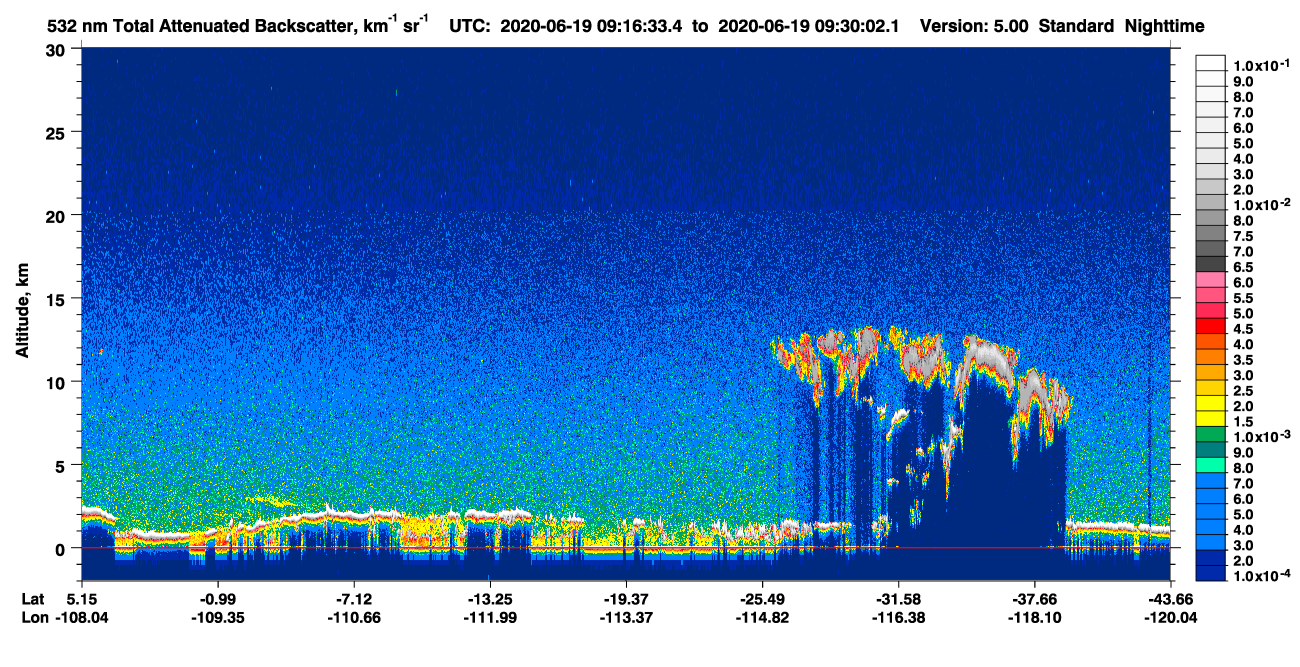
Task: Click longitude value -110.66
Action: click(x=353, y=617)
